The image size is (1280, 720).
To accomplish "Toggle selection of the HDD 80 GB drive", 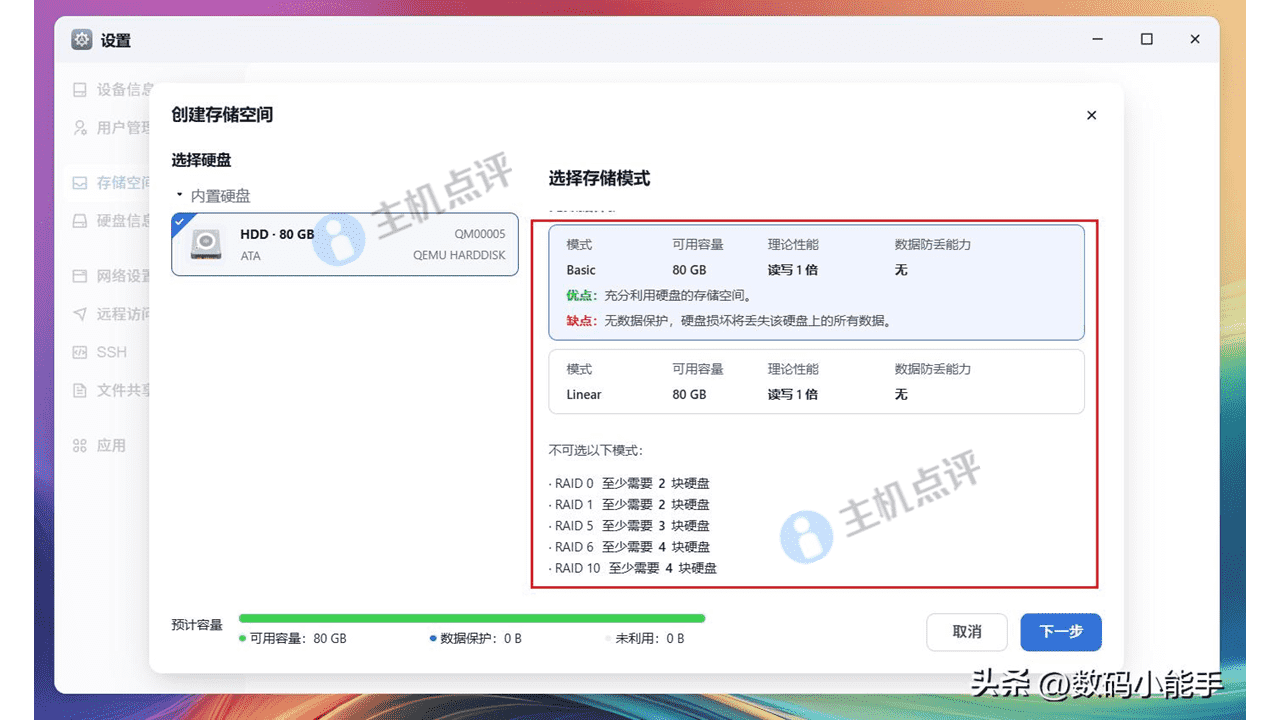I will (x=345, y=245).
